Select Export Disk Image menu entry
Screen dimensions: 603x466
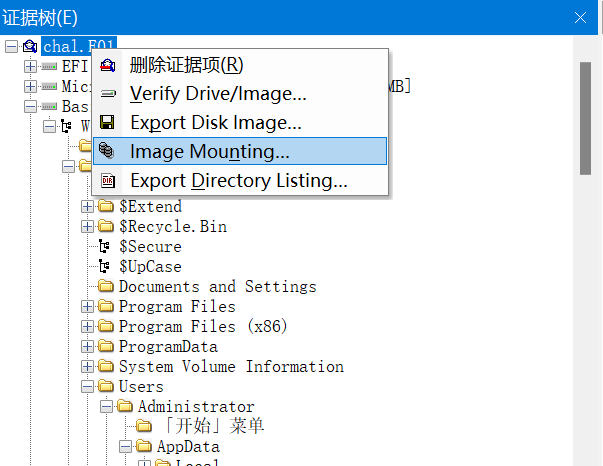[215, 124]
